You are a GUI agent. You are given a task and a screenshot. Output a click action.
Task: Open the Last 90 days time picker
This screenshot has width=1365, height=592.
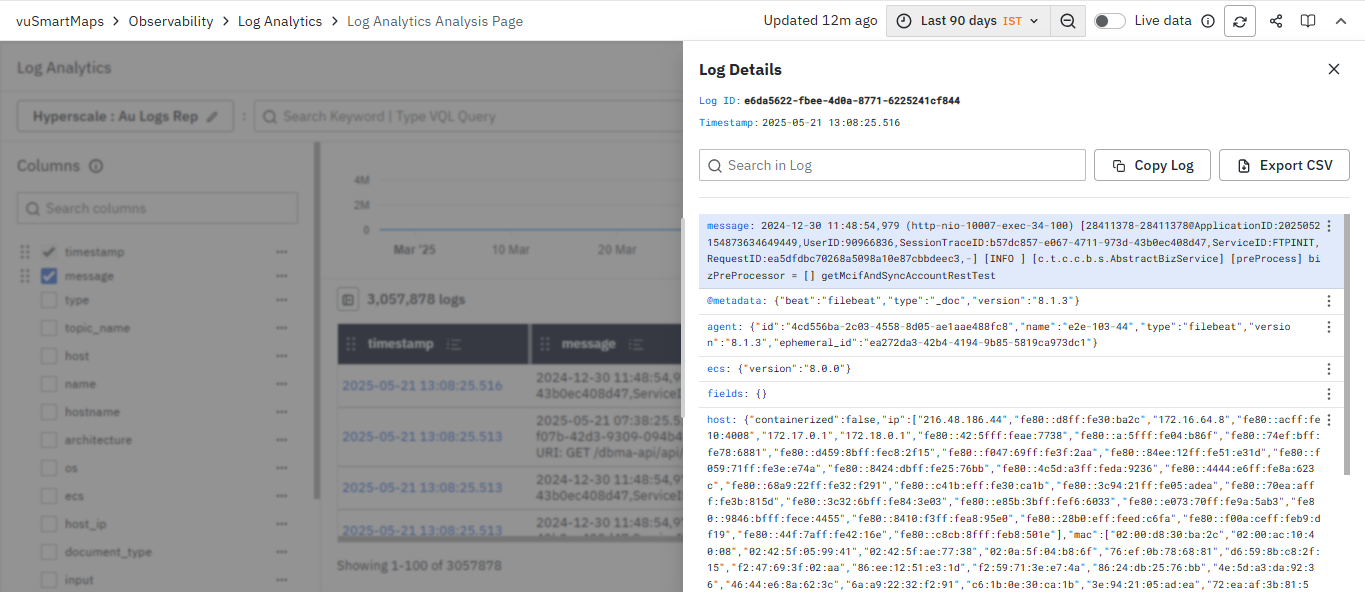(x=968, y=21)
